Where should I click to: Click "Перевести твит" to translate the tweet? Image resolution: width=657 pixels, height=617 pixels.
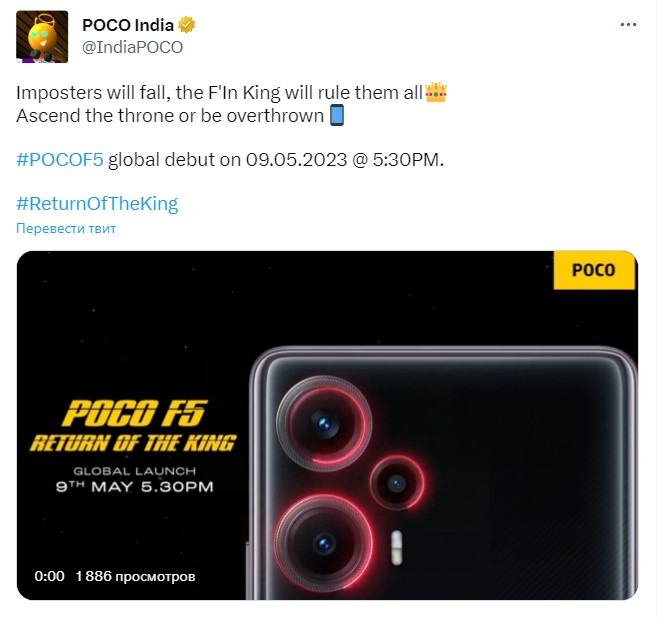66,228
